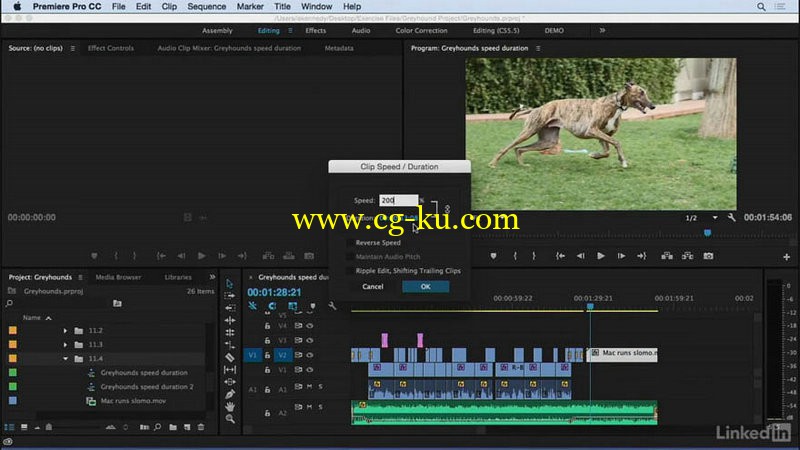Screen dimensions: 800x450
Task: Solo track A2 with the S button
Action: point(320,407)
